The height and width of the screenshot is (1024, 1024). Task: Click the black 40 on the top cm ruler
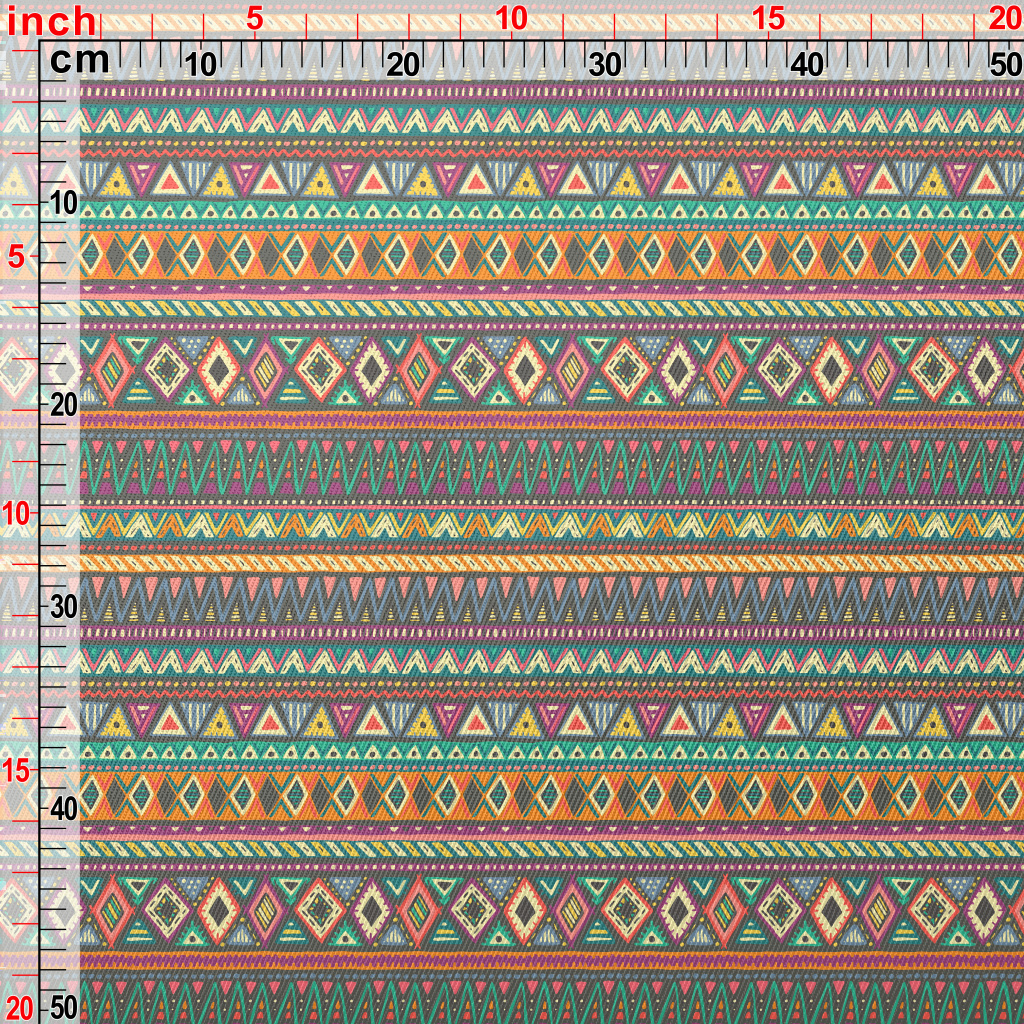[807, 65]
